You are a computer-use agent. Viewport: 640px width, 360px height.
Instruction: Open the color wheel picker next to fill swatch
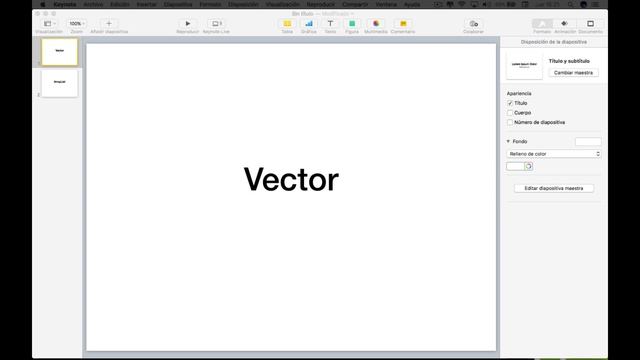[x=529, y=166]
